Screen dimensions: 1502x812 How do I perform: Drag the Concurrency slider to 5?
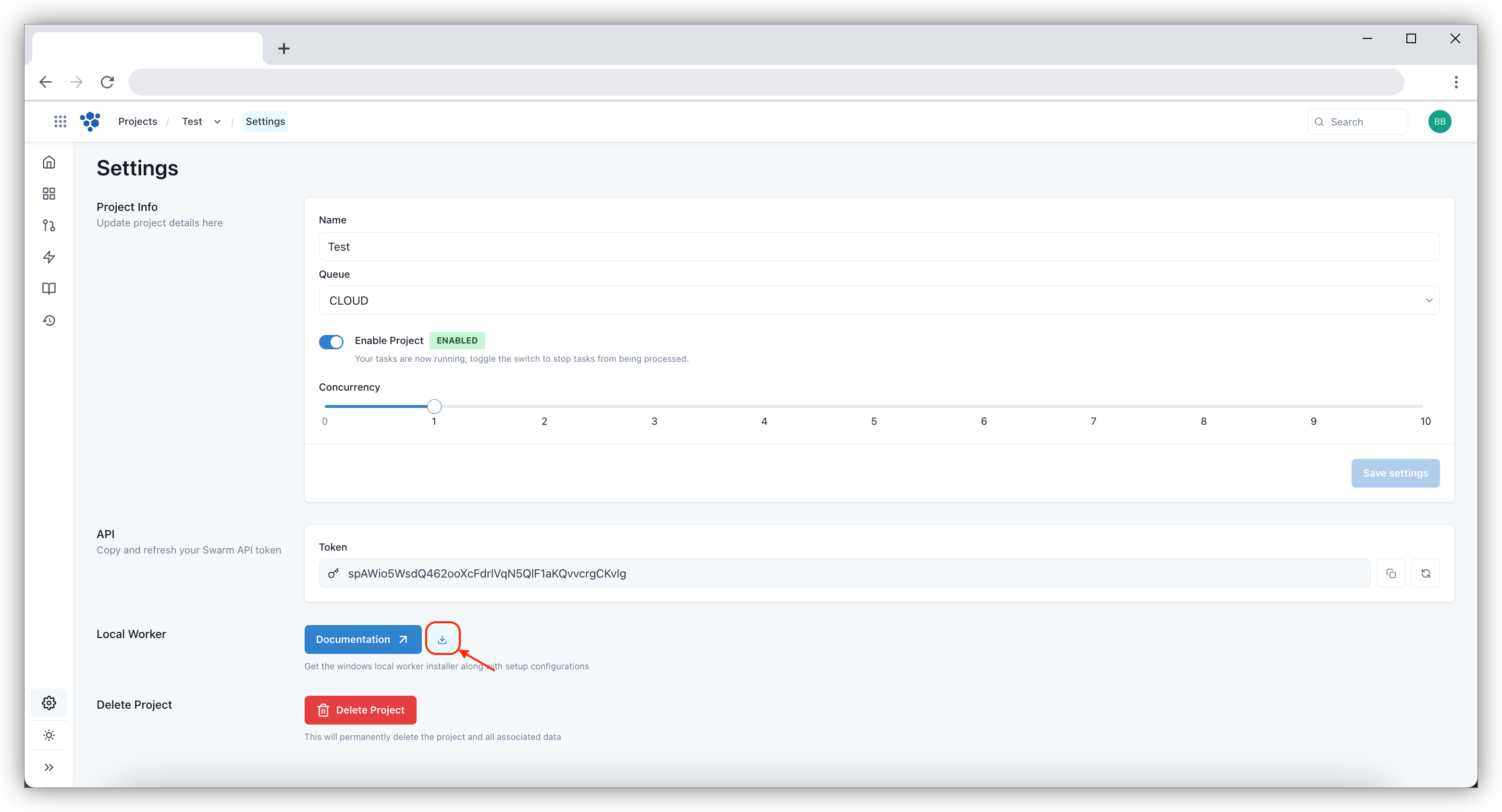(x=873, y=406)
